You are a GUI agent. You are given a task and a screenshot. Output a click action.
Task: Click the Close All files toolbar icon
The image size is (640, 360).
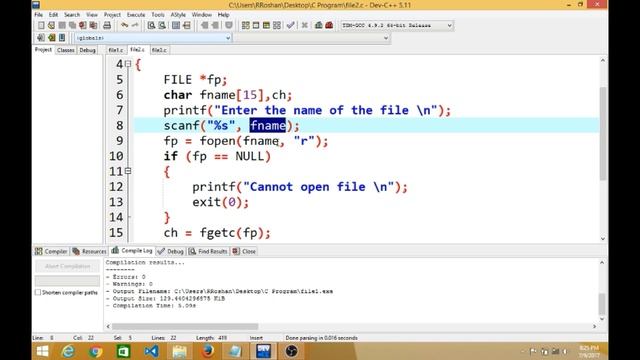tap(93, 25)
